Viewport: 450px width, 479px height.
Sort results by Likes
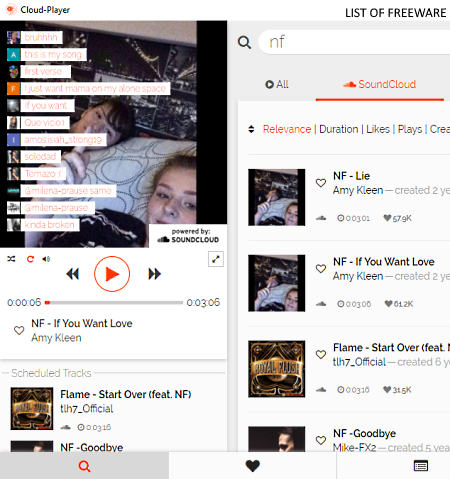pyautogui.click(x=378, y=129)
